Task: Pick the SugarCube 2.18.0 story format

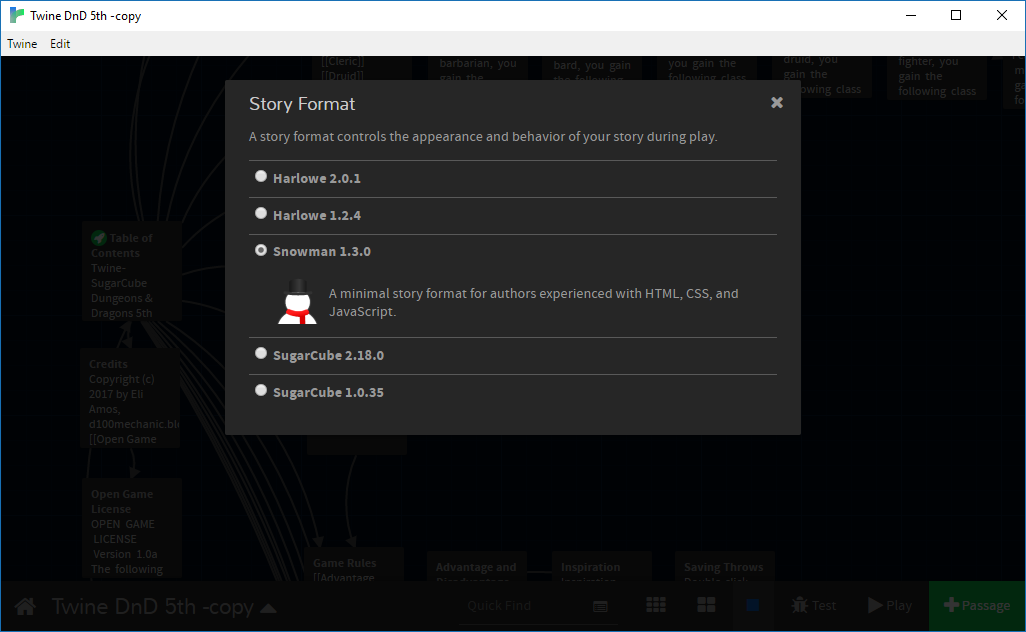Action: [261, 353]
